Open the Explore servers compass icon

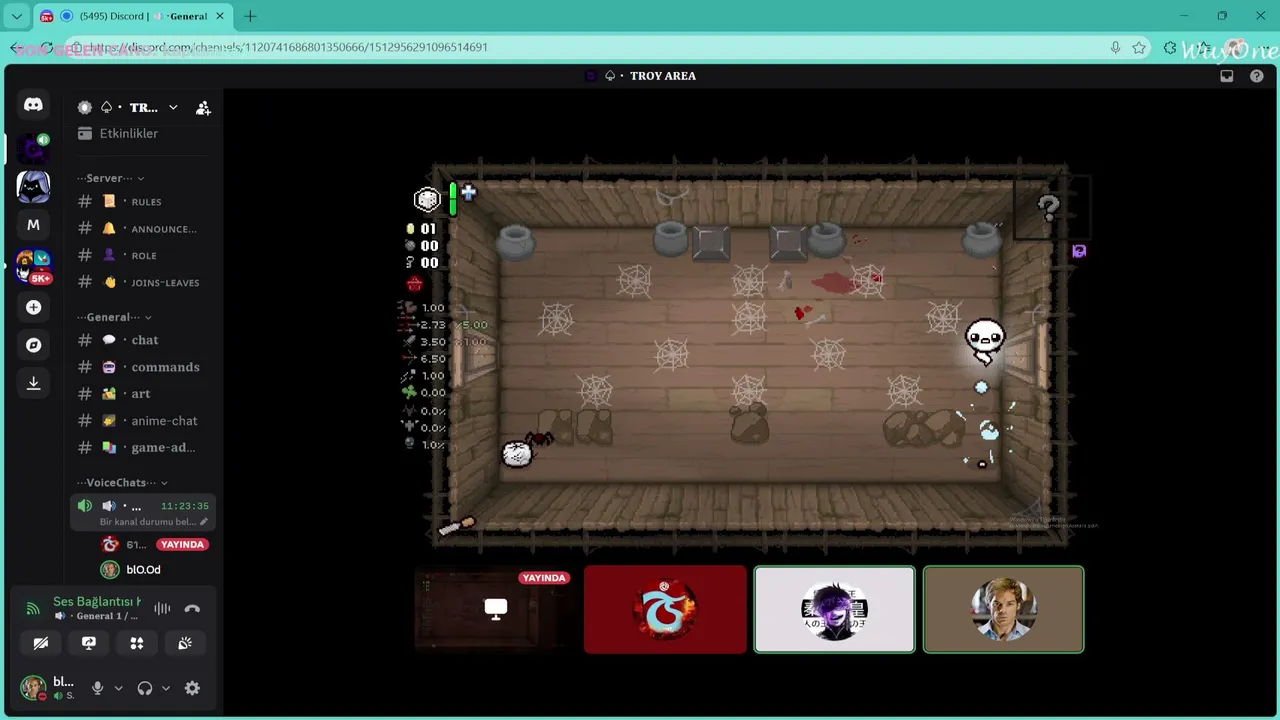pos(33,345)
